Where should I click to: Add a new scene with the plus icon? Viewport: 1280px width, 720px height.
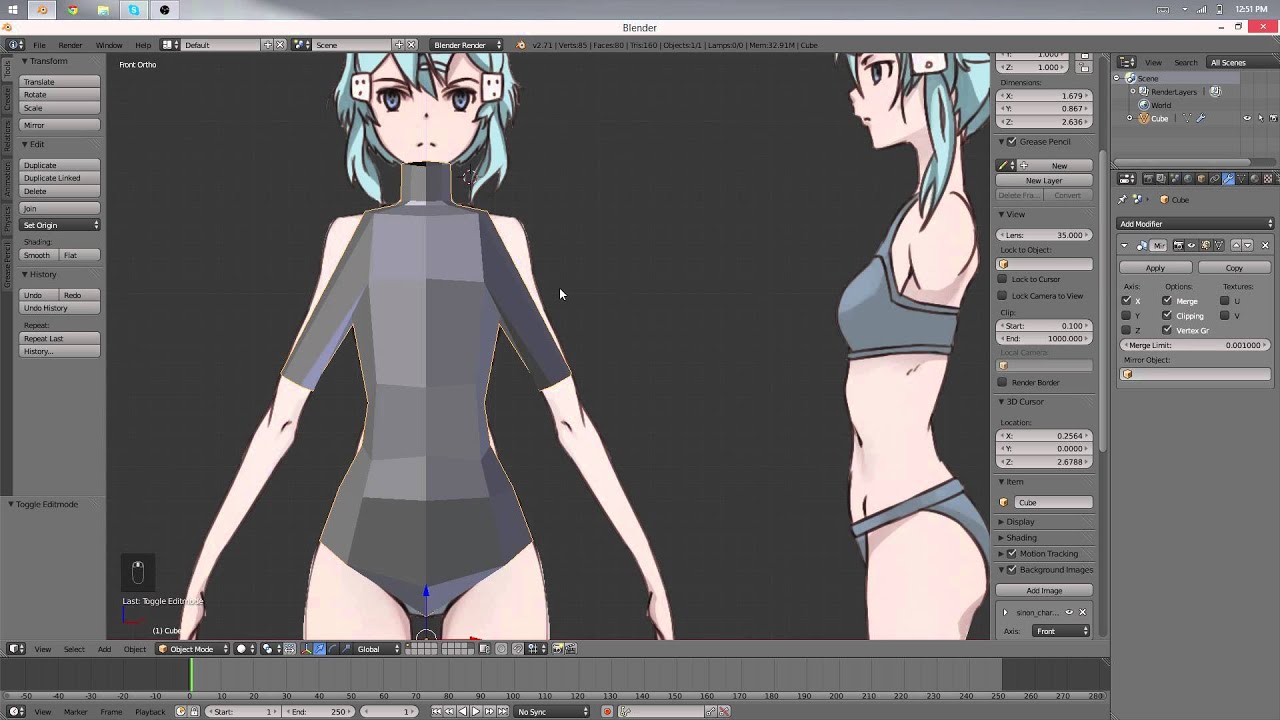coord(398,45)
